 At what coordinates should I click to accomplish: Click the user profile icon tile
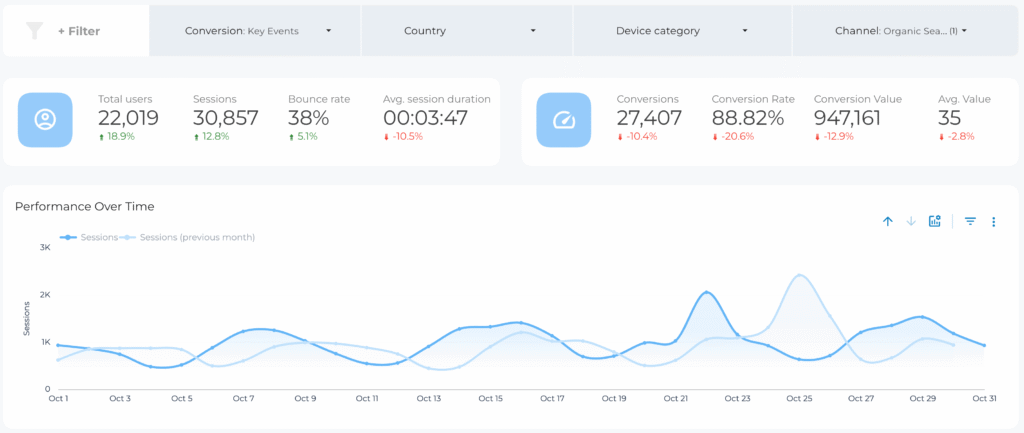tap(45, 120)
